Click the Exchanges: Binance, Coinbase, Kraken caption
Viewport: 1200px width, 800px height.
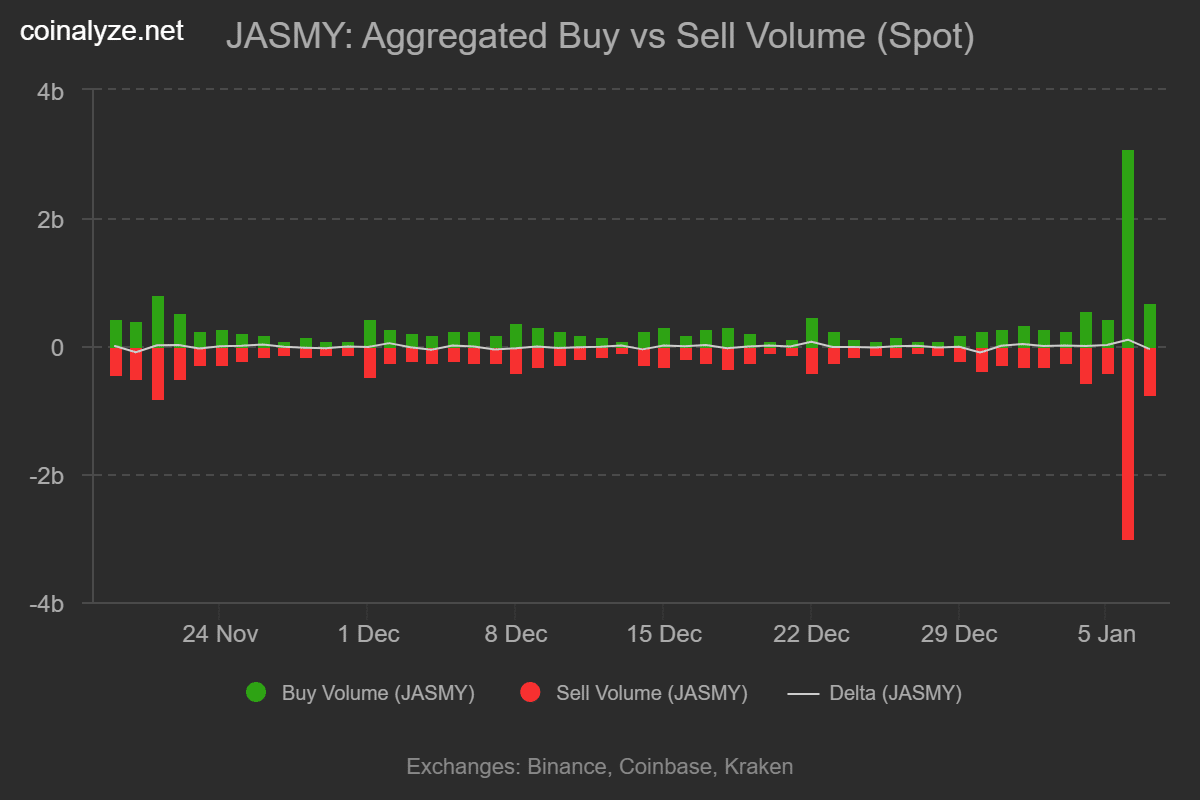(600, 767)
